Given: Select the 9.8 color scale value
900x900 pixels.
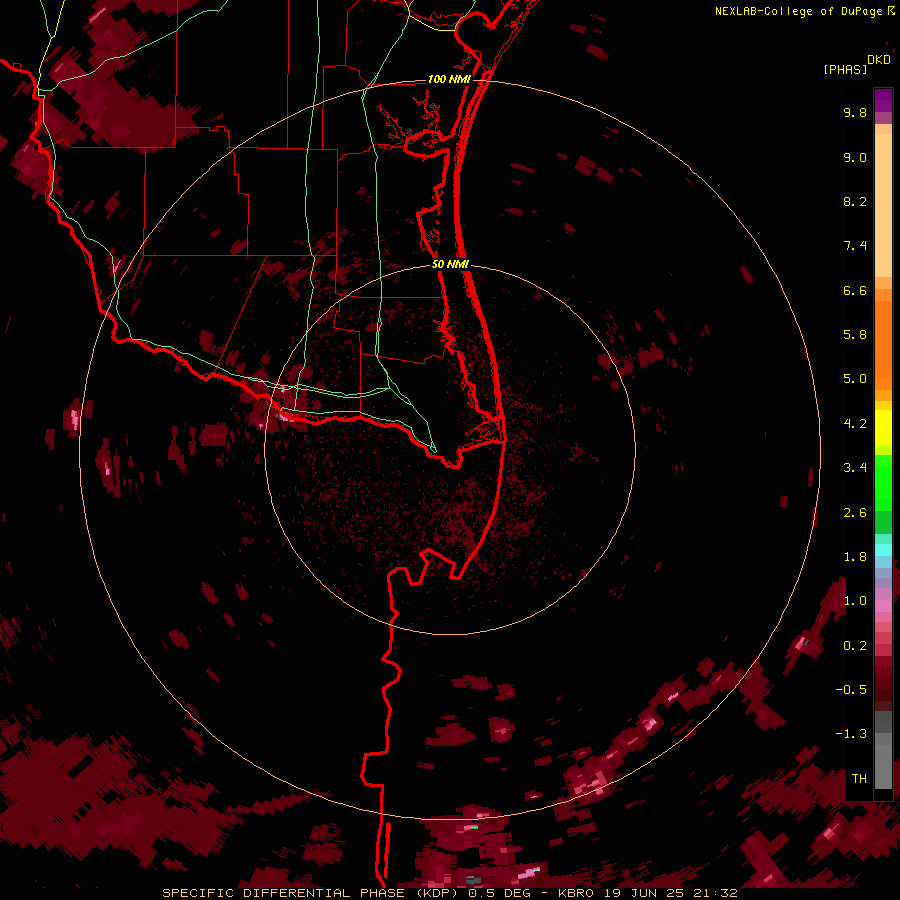Looking at the screenshot, I should tap(855, 112).
